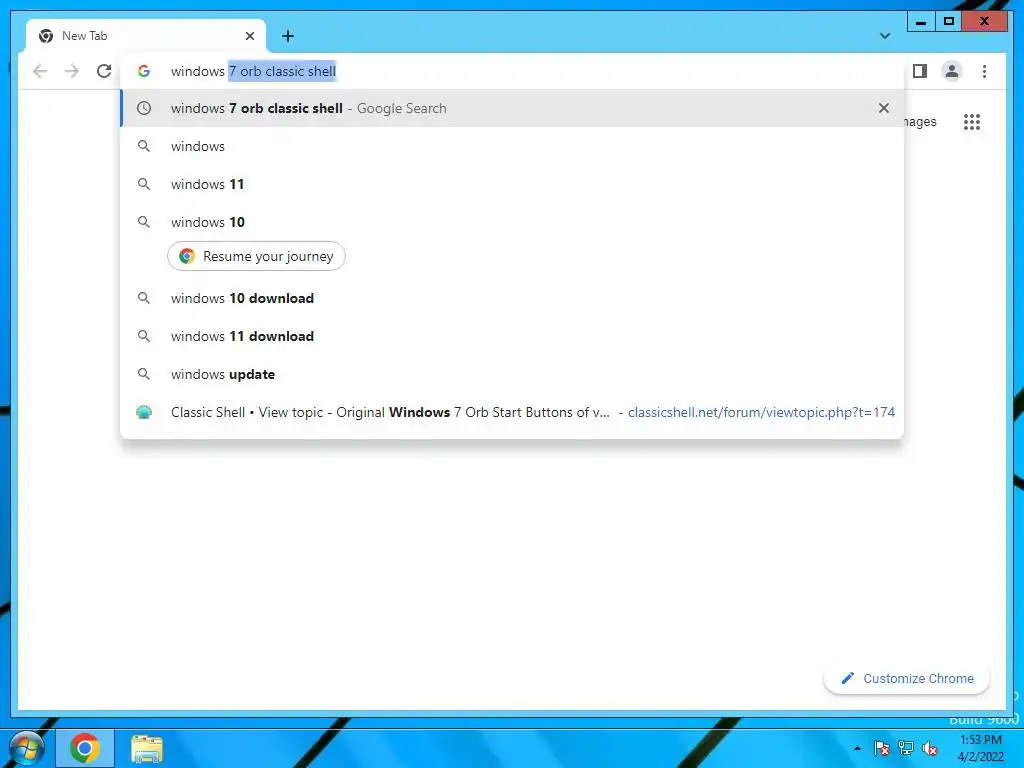Click the network tray icon
Screen dimensions: 1024x768
pyautogui.click(x=906, y=748)
